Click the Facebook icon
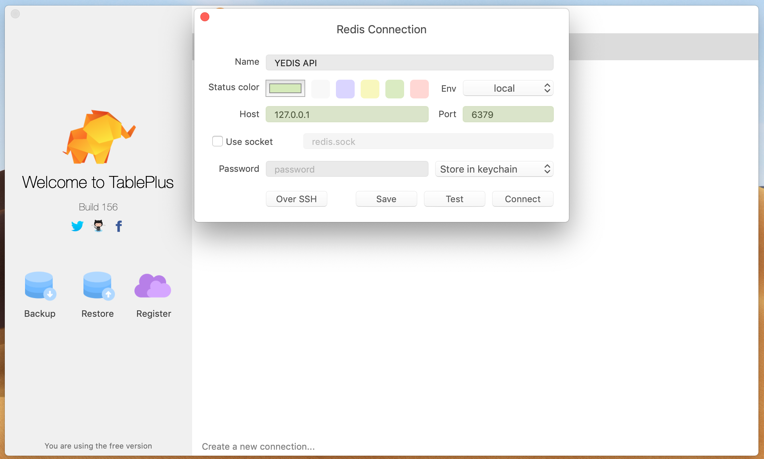The height and width of the screenshot is (459, 764). 119,226
